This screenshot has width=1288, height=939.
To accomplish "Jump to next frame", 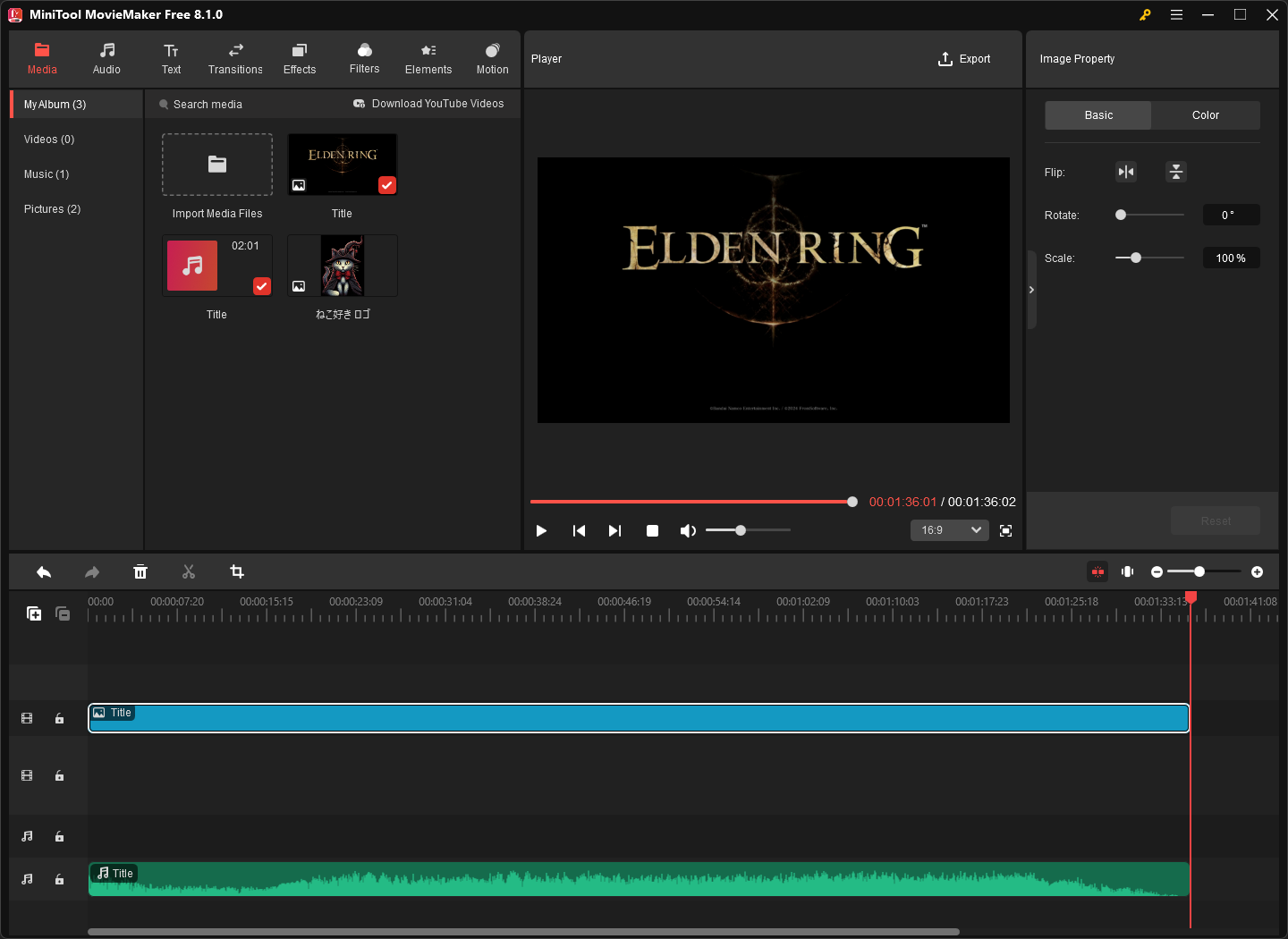I will 614,530.
